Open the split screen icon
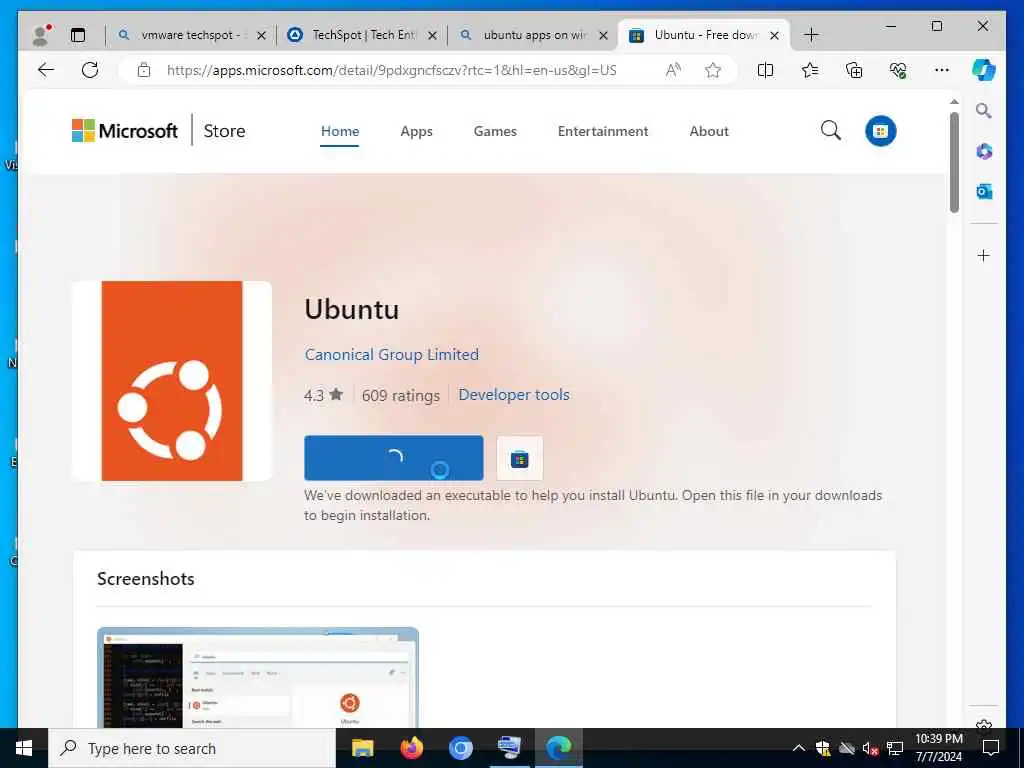Image resolution: width=1024 pixels, height=768 pixels. (x=765, y=70)
